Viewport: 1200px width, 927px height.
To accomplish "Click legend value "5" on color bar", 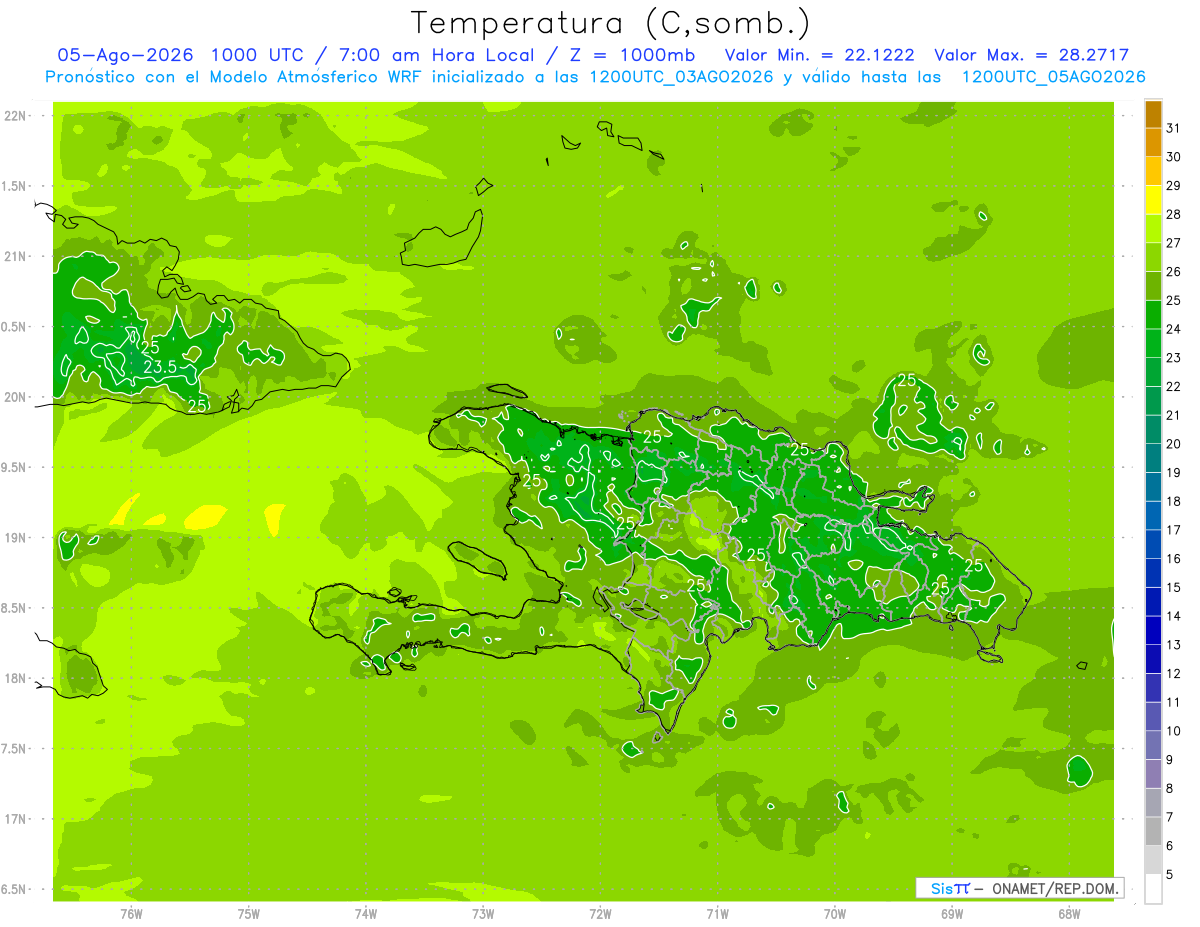I will pyautogui.click(x=1170, y=874).
